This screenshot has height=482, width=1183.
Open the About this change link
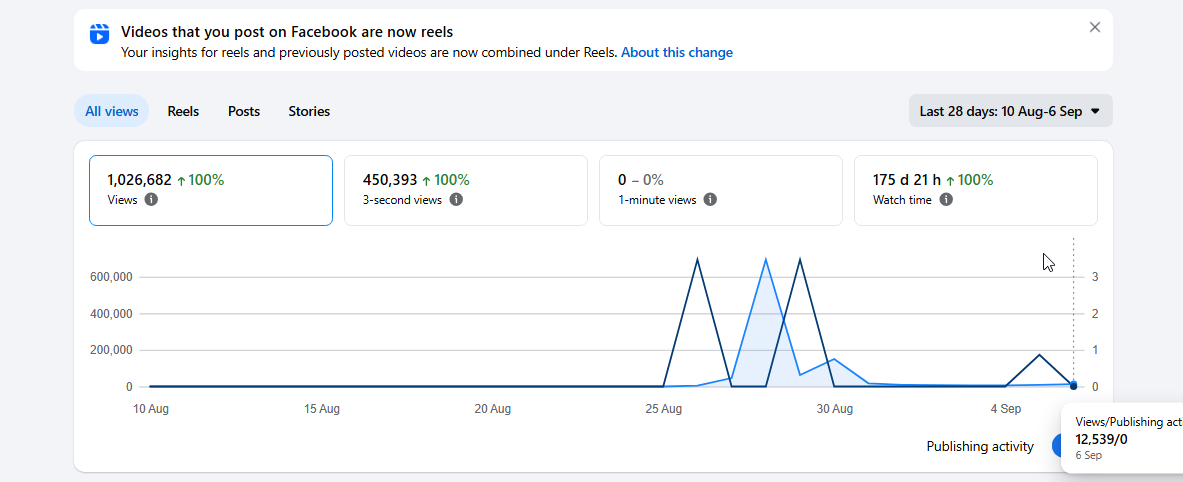677,52
